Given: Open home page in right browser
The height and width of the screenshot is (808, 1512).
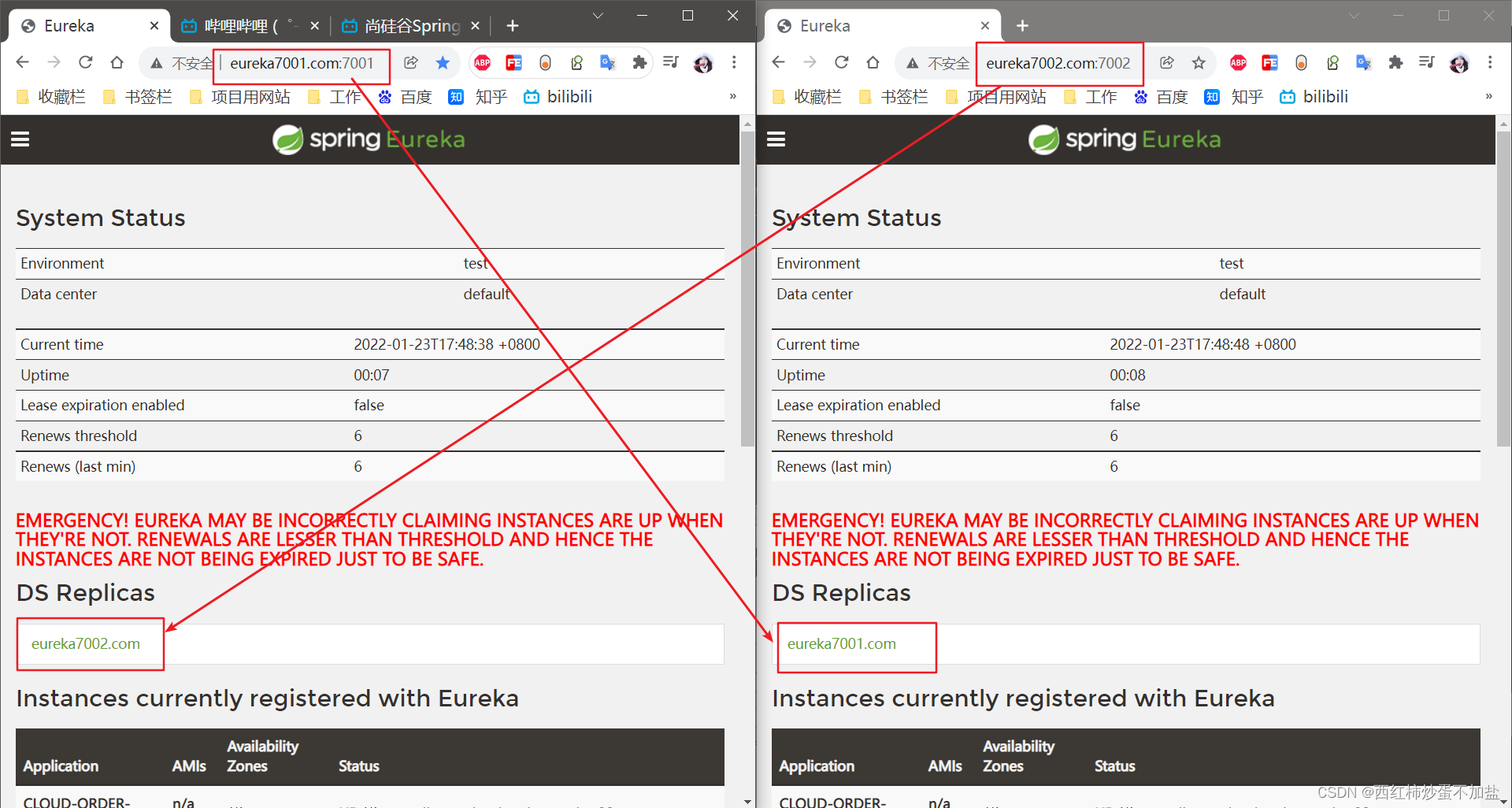Looking at the screenshot, I should pos(873,62).
